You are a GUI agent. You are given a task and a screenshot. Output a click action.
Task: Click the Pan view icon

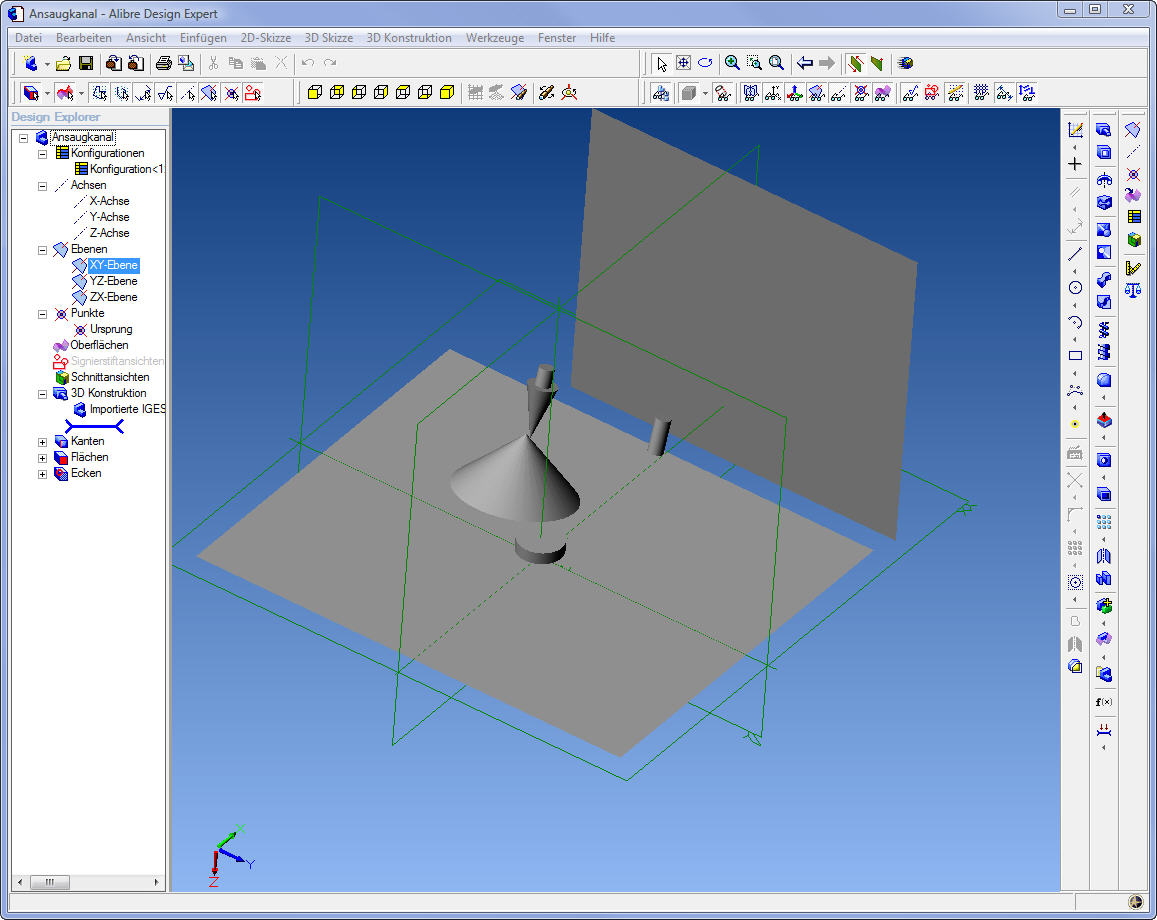[x=683, y=63]
